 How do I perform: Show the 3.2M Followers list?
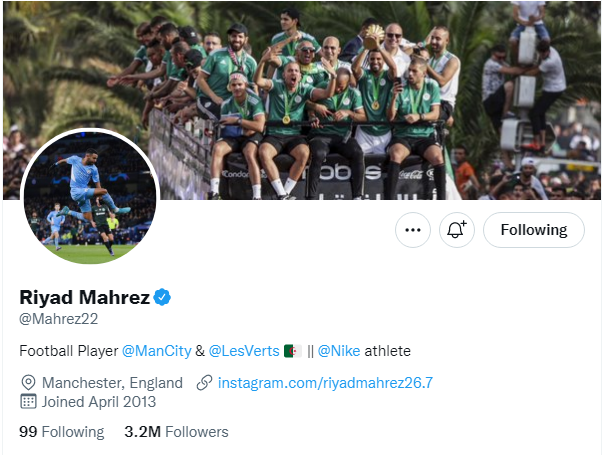coord(176,432)
